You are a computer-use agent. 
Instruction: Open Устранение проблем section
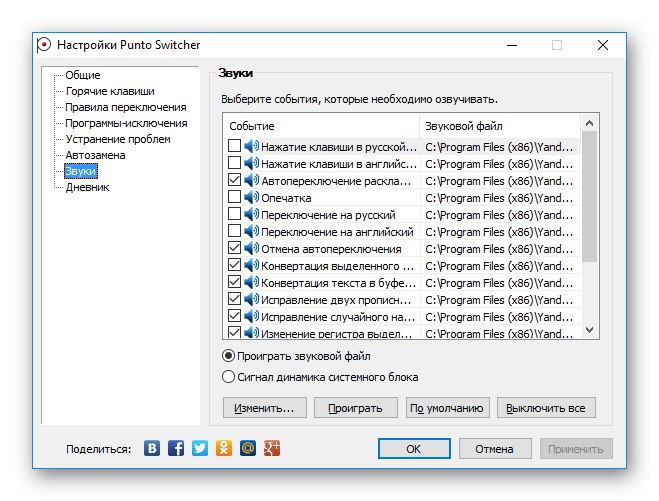[118, 139]
